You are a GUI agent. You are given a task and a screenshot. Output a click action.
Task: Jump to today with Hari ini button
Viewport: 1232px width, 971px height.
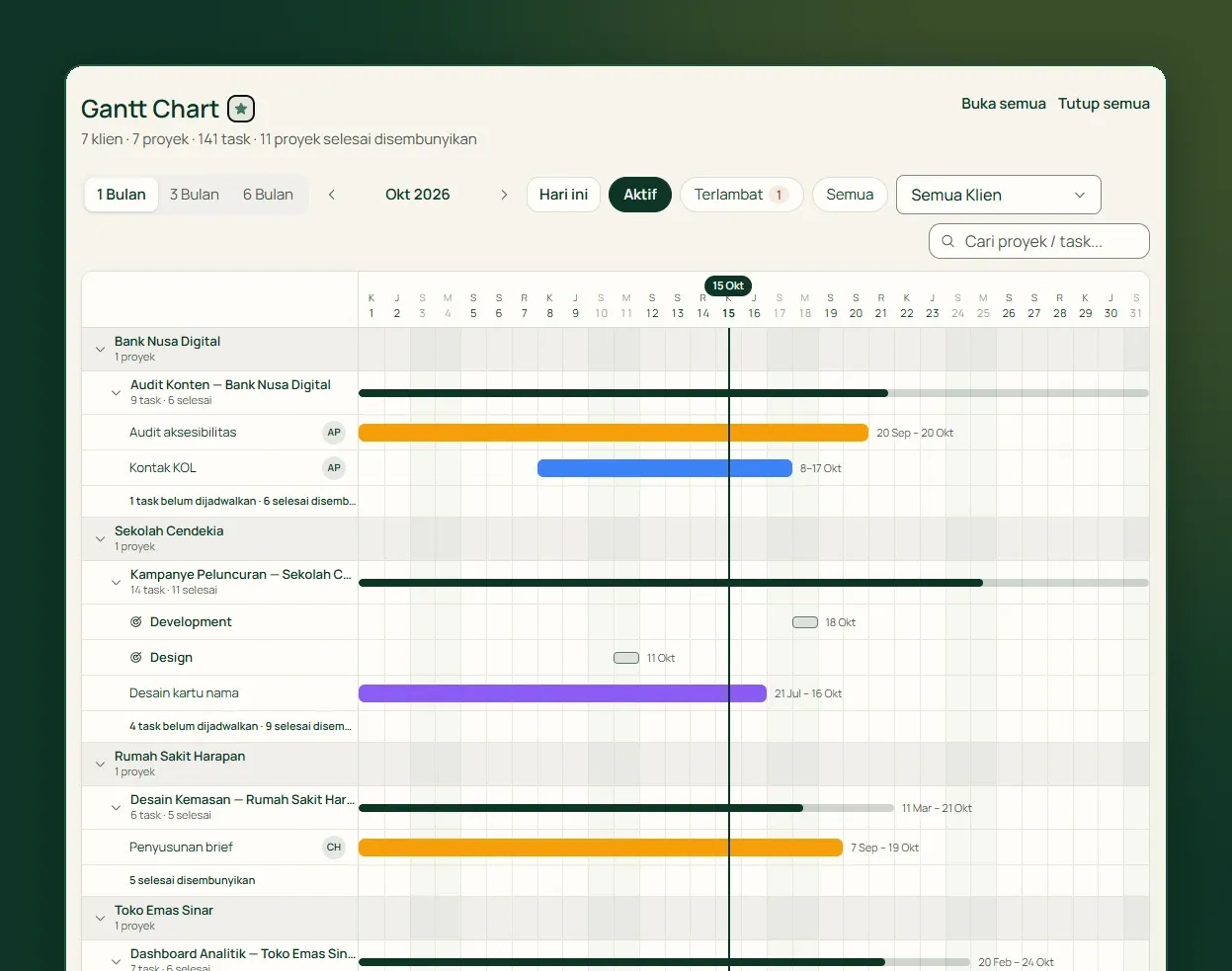pos(563,195)
